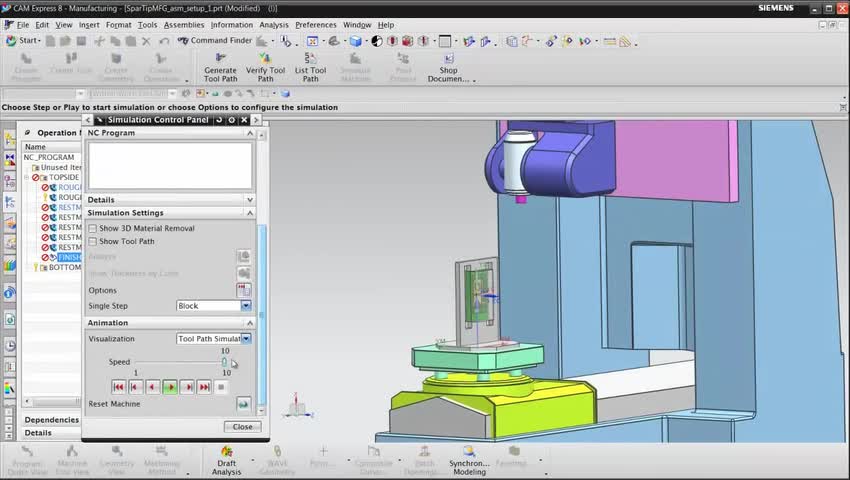Open Shop Documentation tool

tap(448, 67)
